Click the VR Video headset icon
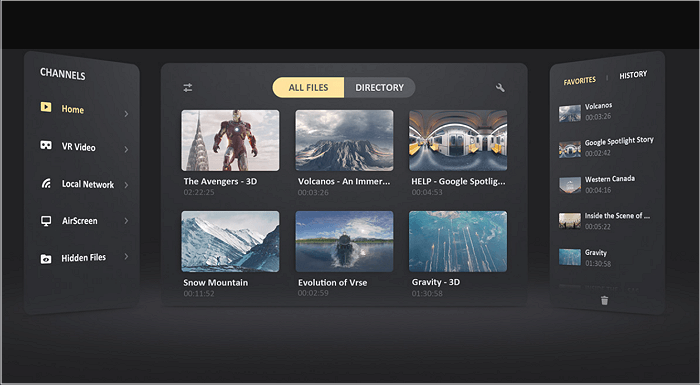Screen dimensions: 700x385 click(46, 145)
